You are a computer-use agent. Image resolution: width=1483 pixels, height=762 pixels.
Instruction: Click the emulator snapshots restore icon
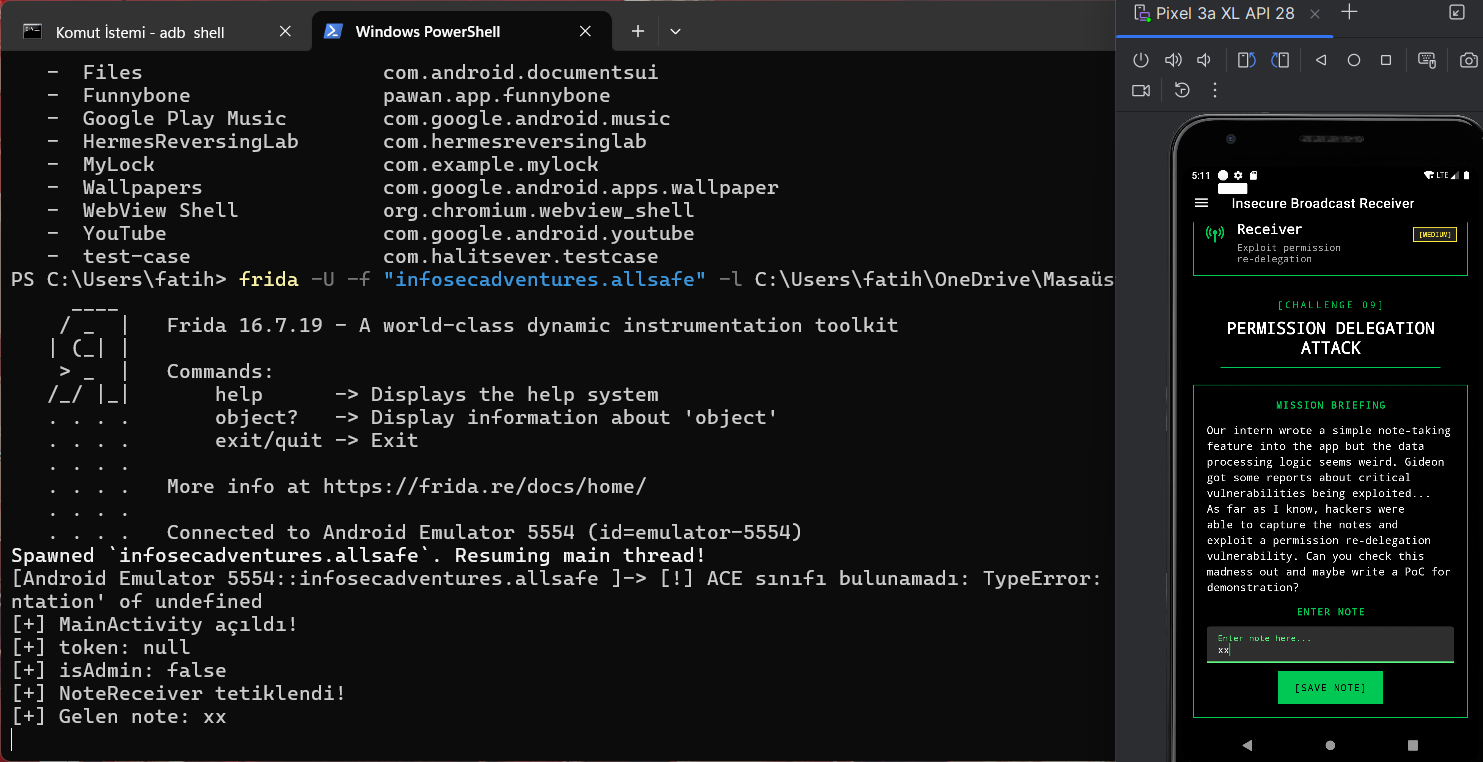click(x=1182, y=90)
